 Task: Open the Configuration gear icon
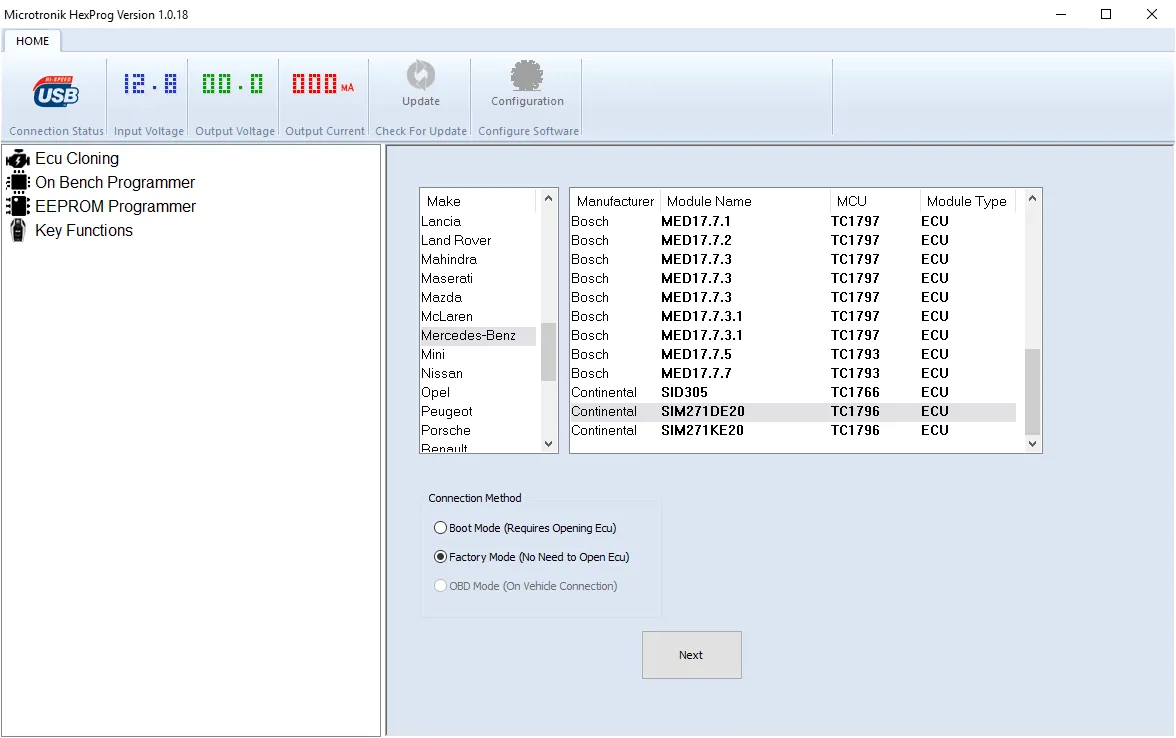coord(527,75)
